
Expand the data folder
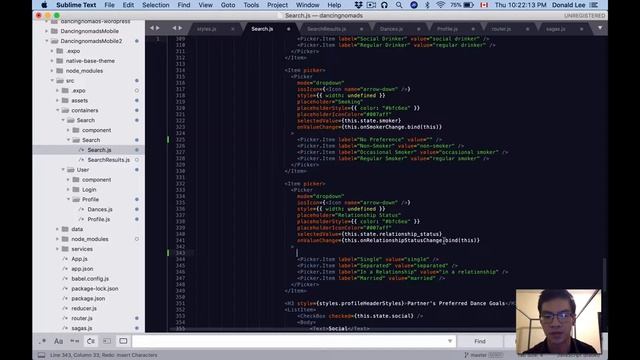pos(58,229)
